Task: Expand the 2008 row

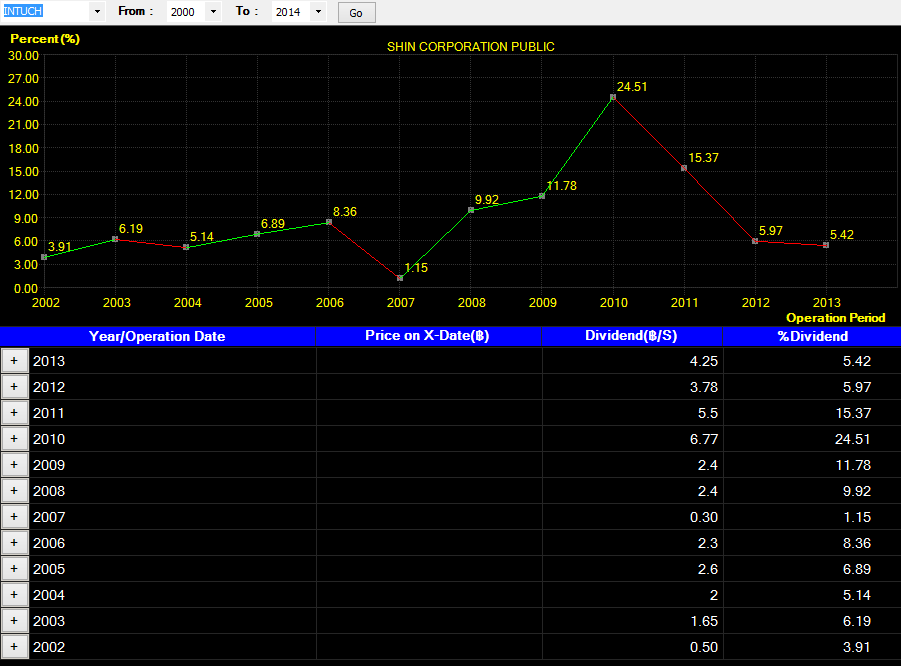Action: click(x=14, y=491)
